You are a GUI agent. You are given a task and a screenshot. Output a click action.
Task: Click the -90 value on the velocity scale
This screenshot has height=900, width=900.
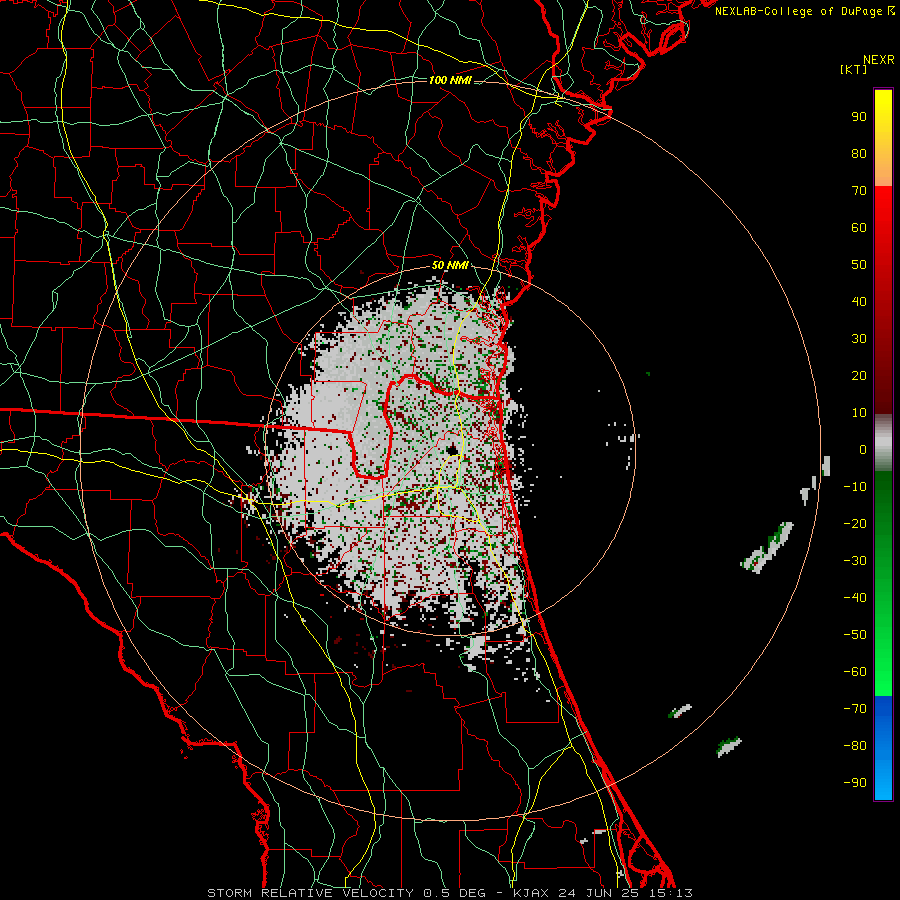click(x=855, y=783)
